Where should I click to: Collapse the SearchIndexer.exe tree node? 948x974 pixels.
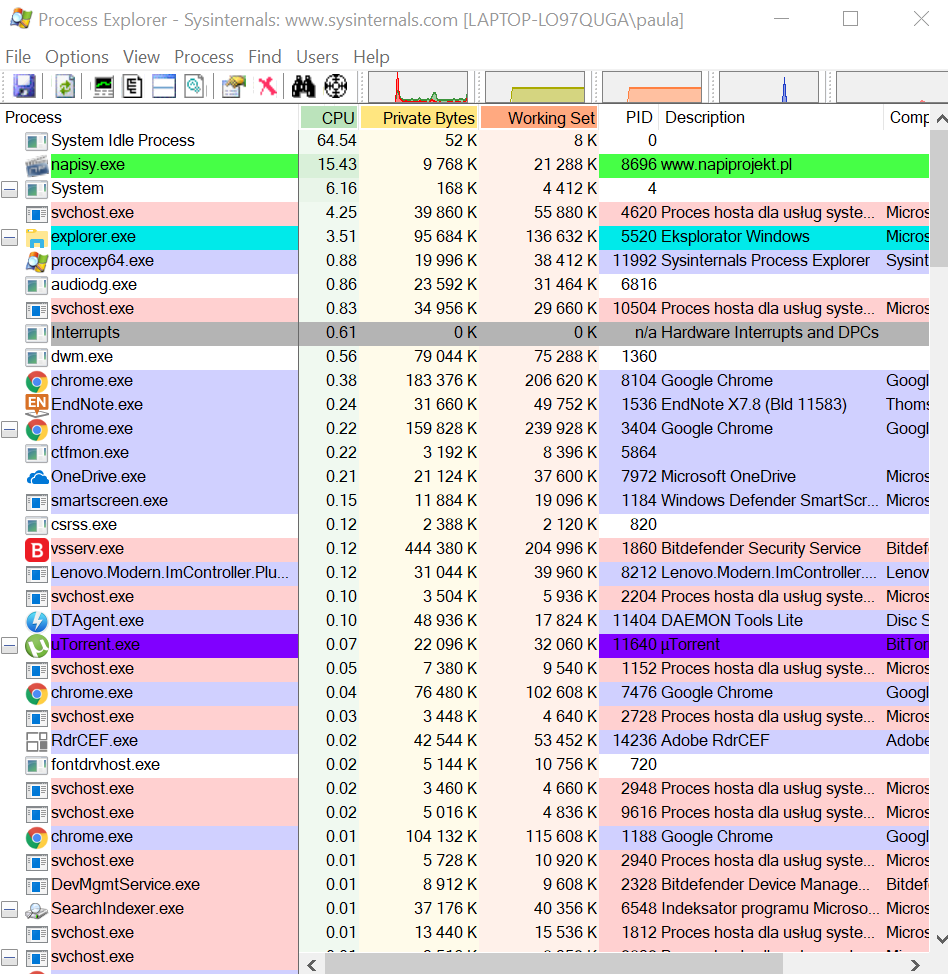click(x=9, y=909)
